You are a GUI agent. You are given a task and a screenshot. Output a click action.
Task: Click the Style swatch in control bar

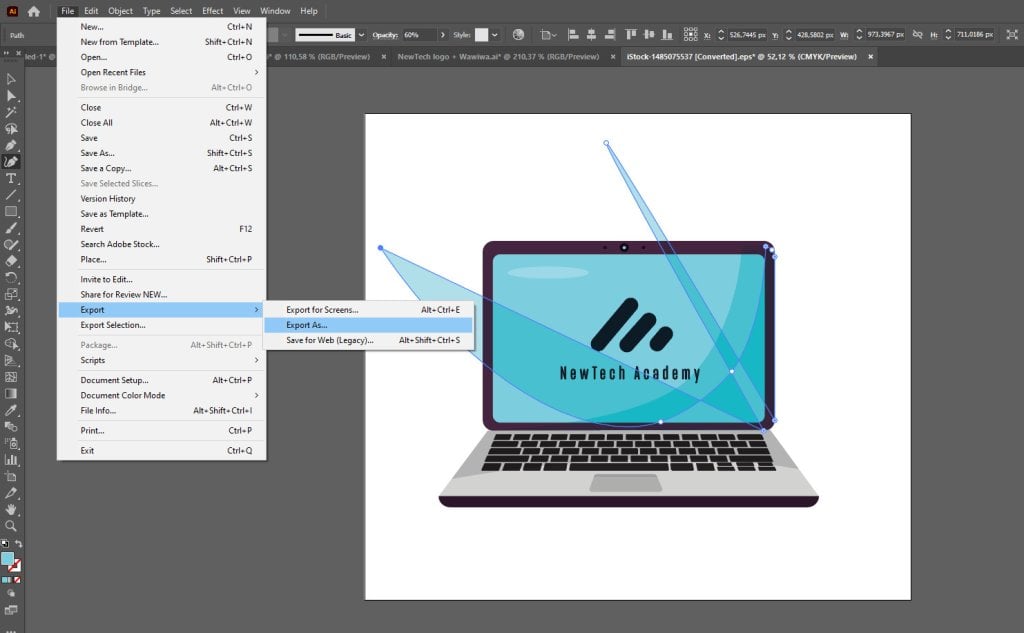[x=481, y=35]
